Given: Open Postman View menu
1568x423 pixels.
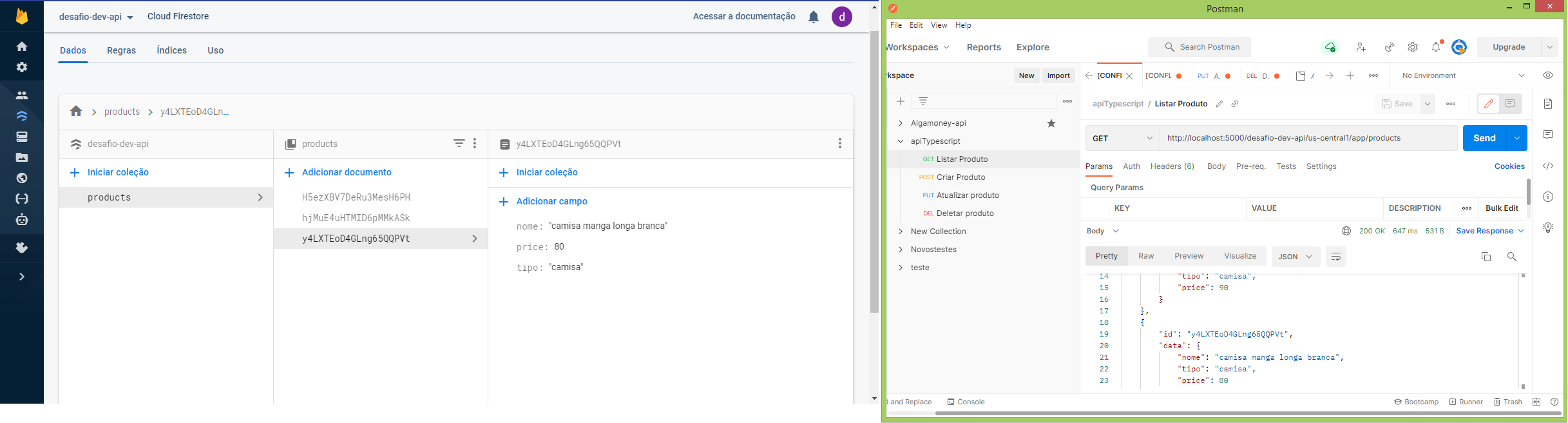Looking at the screenshot, I should (x=939, y=25).
